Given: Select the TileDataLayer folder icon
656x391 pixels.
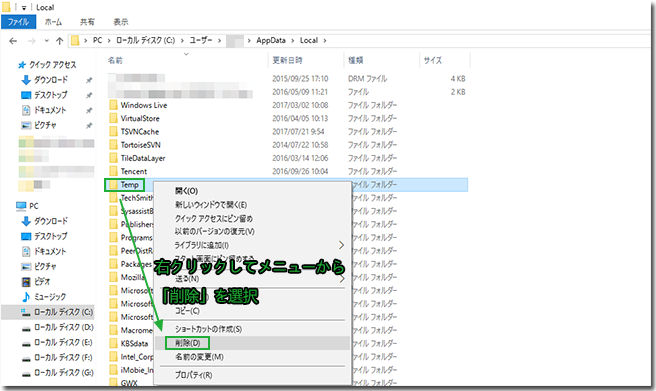Looking at the screenshot, I should coord(113,158).
